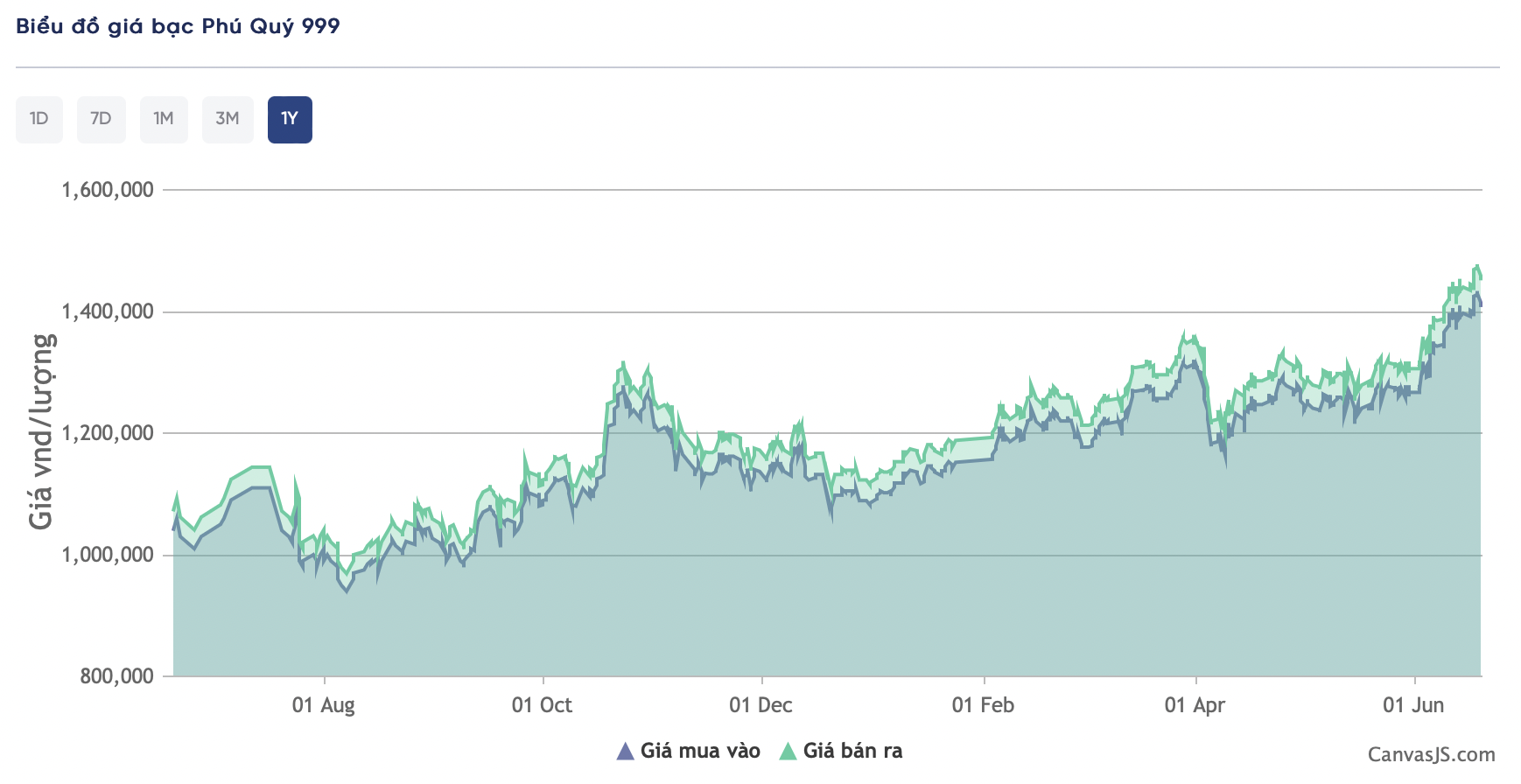Click the 01 Dec x-axis label
This screenshot has width=1521, height=784.
(760, 705)
